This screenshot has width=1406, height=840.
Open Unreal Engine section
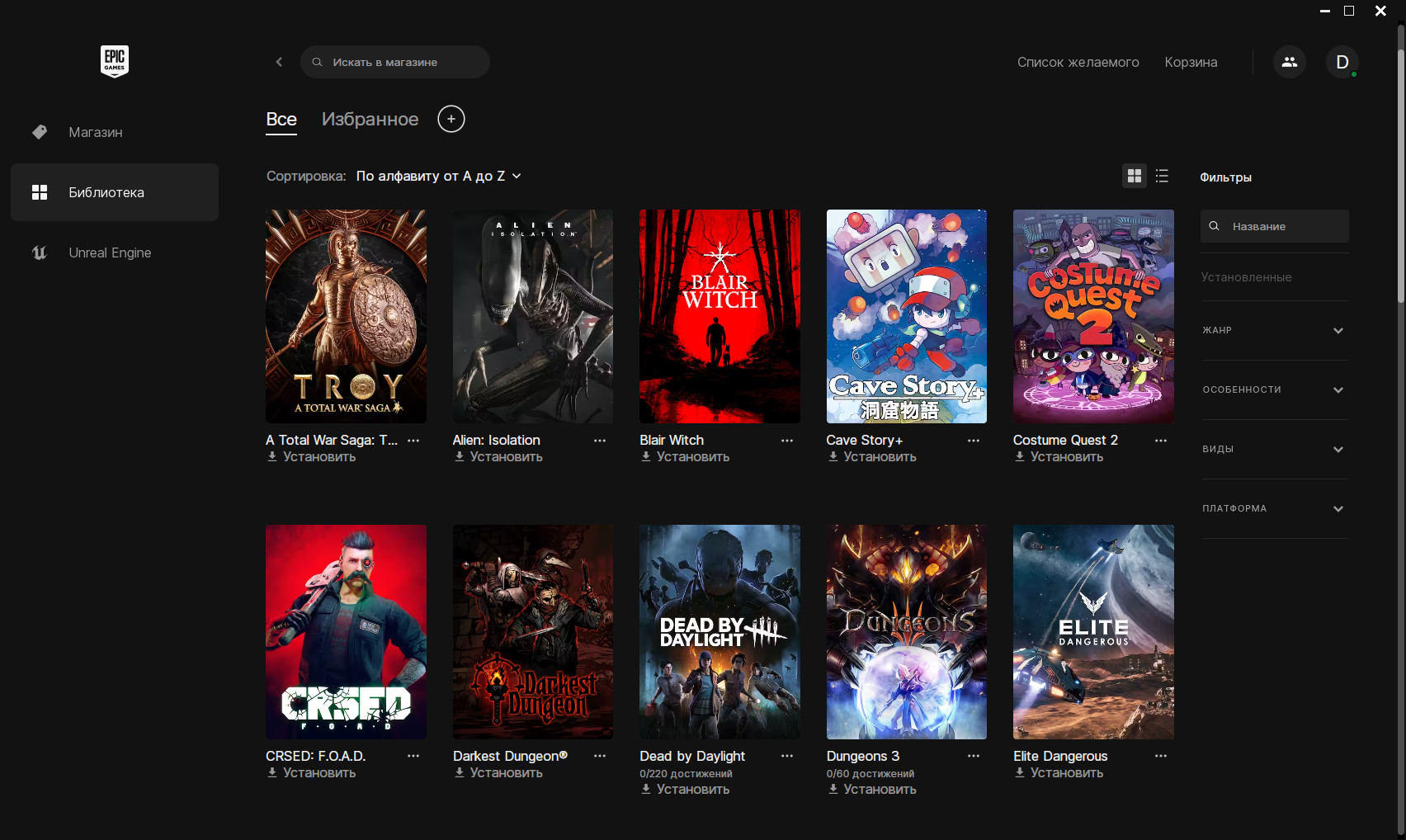click(x=115, y=252)
